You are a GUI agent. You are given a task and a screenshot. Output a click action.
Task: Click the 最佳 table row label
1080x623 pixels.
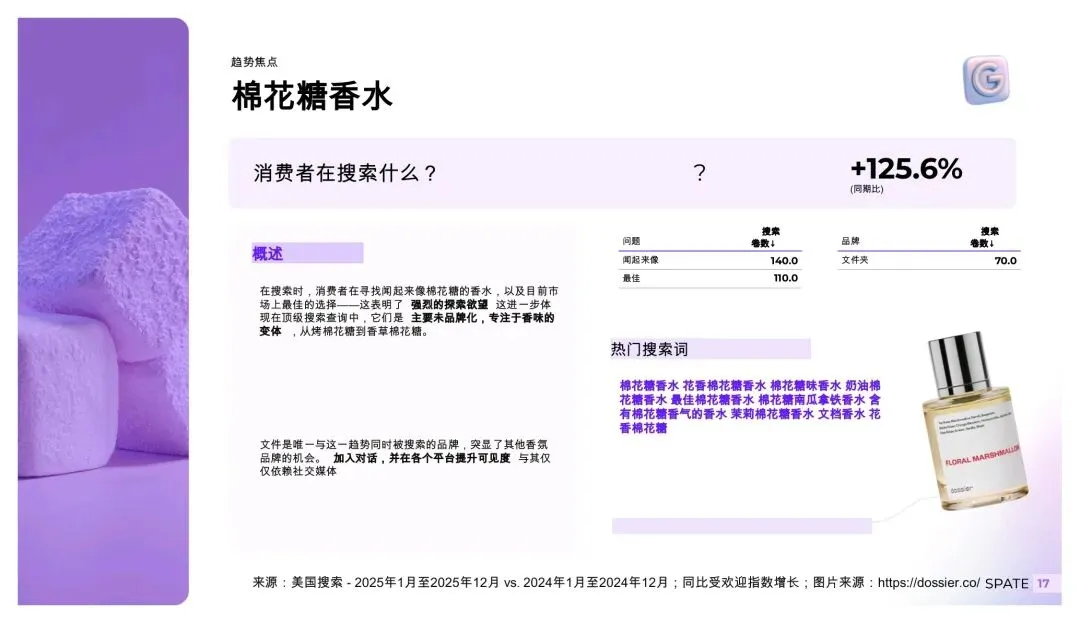tap(631, 278)
